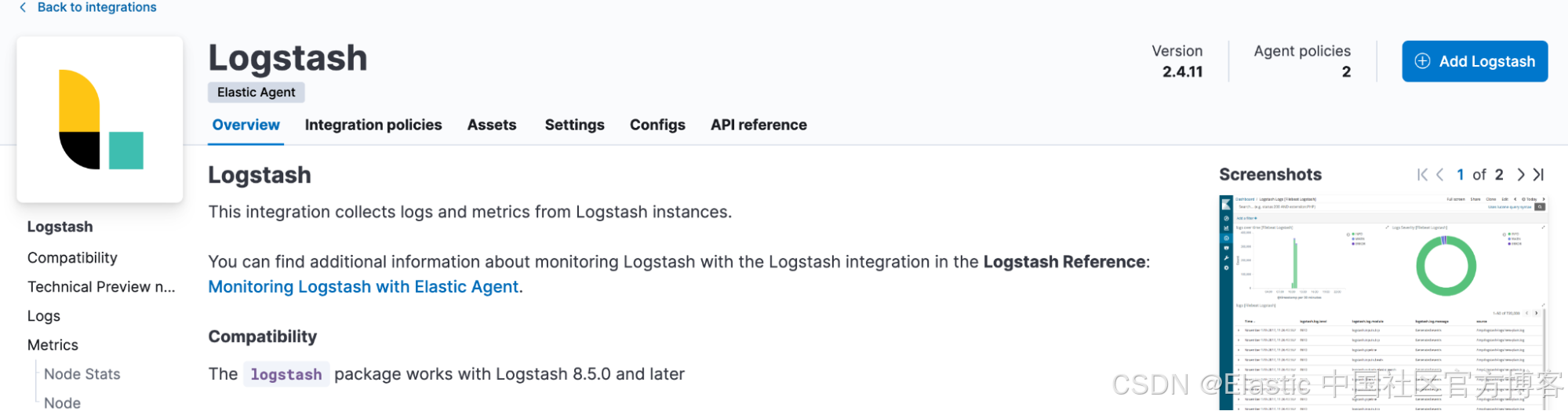Click the version number 2.4.11
Image resolution: width=1568 pixels, height=411 pixels.
(1182, 71)
